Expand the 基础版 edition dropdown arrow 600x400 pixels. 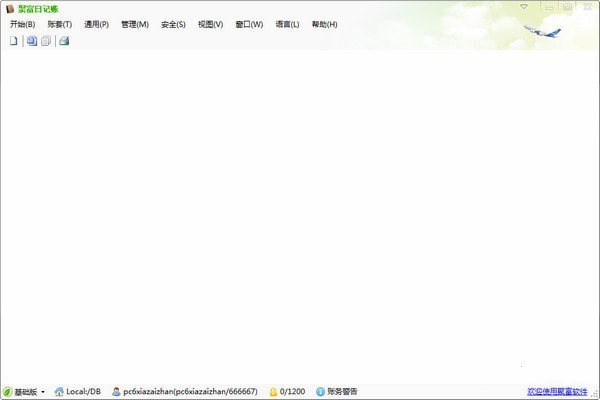click(43, 392)
